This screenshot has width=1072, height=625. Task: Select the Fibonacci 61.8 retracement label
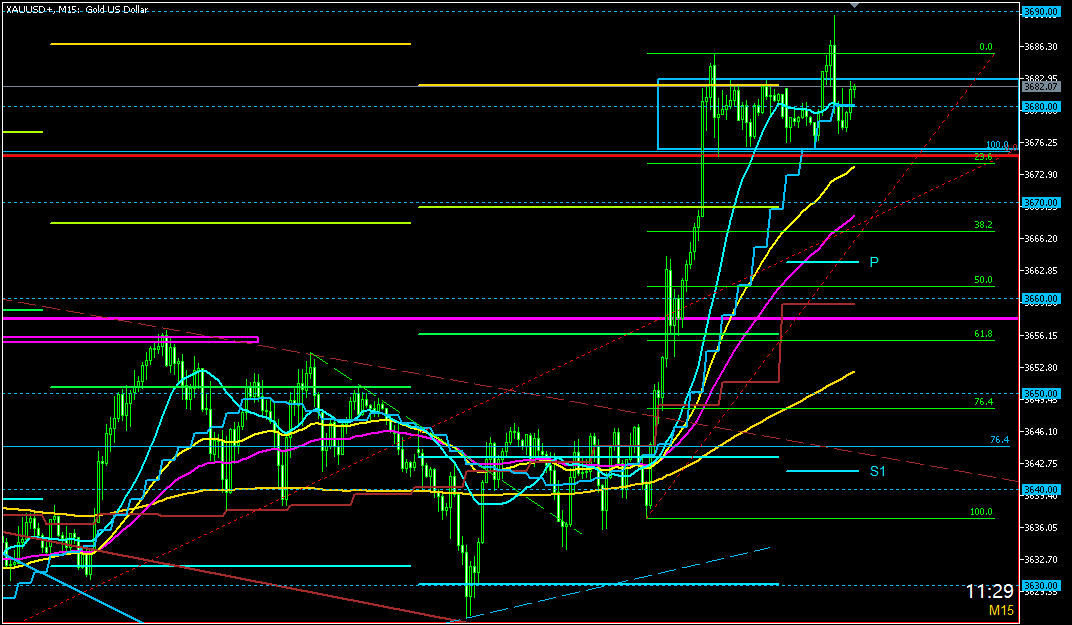(982, 334)
